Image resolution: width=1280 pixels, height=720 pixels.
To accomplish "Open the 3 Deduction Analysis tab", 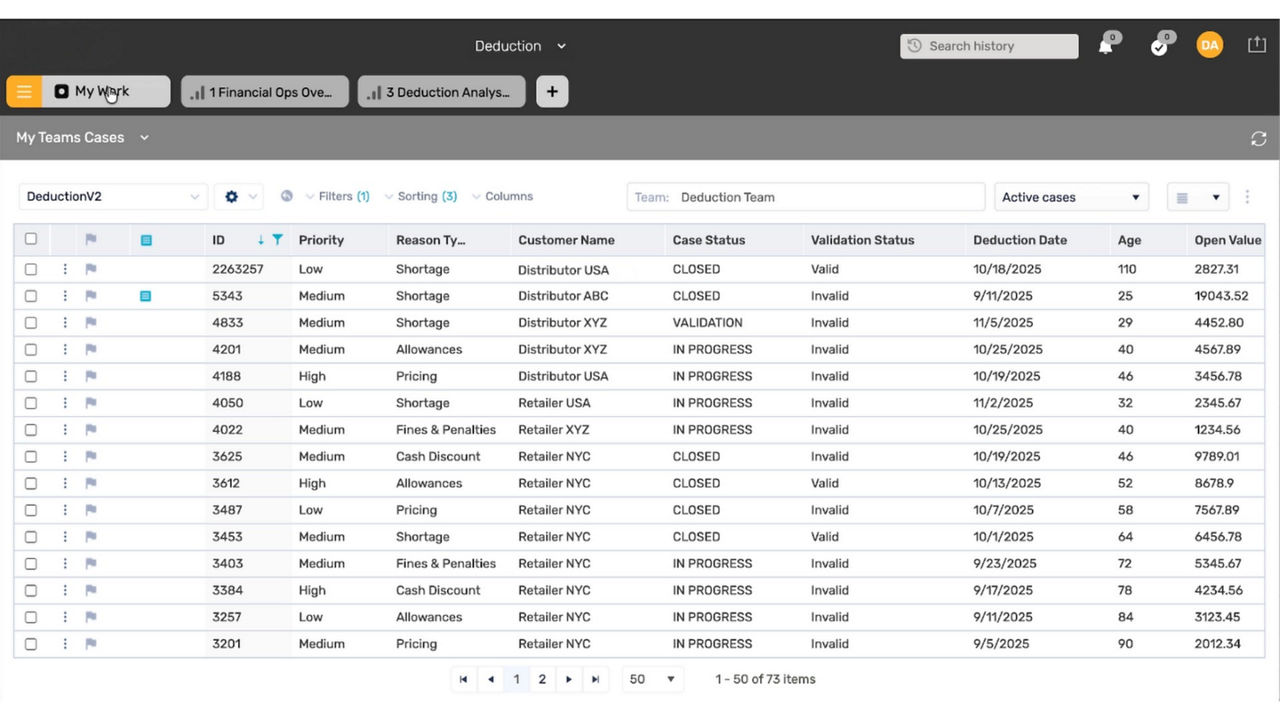I will coord(441,92).
